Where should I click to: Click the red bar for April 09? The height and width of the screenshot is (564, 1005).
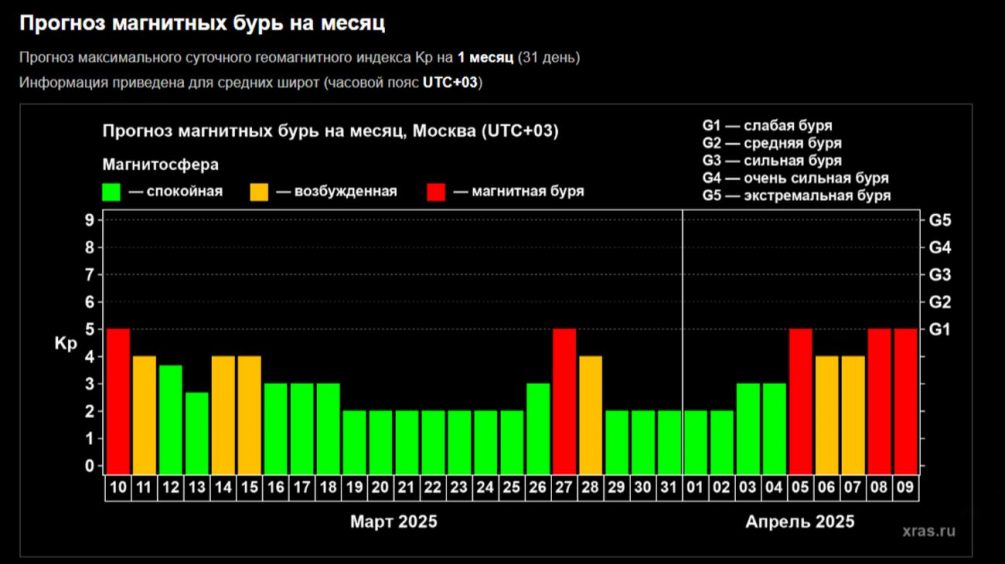[x=905, y=398]
